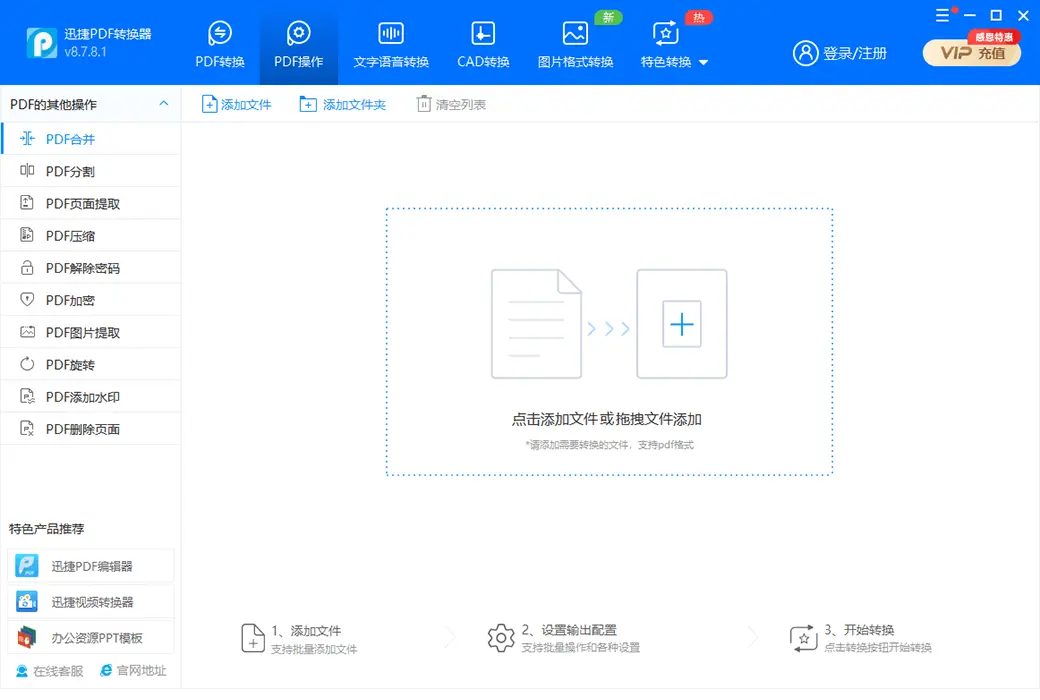Click the 官网地址 browser icon
This screenshot has height=700, width=1040.
(x=106, y=670)
